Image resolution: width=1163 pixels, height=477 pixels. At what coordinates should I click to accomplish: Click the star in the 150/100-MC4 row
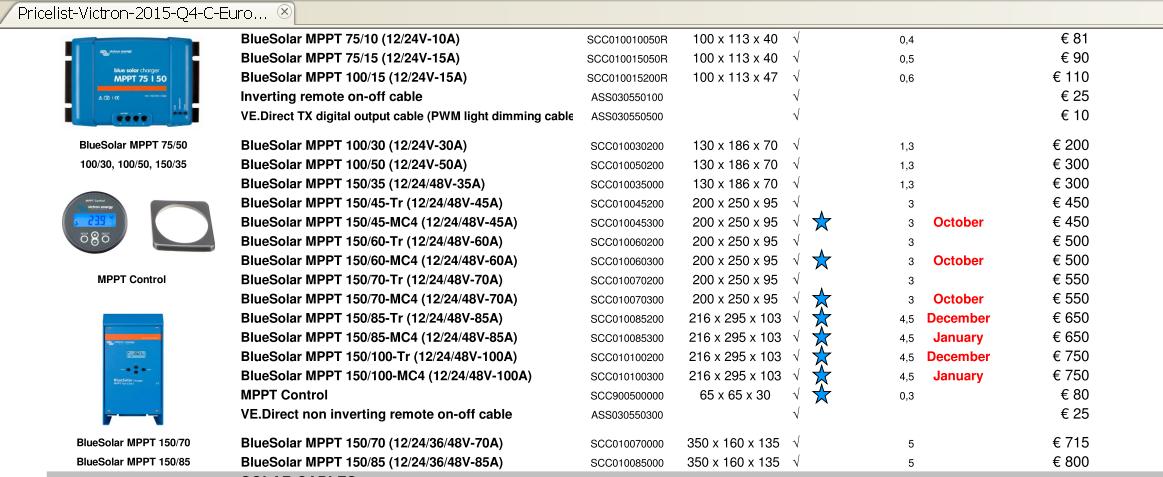point(821,375)
